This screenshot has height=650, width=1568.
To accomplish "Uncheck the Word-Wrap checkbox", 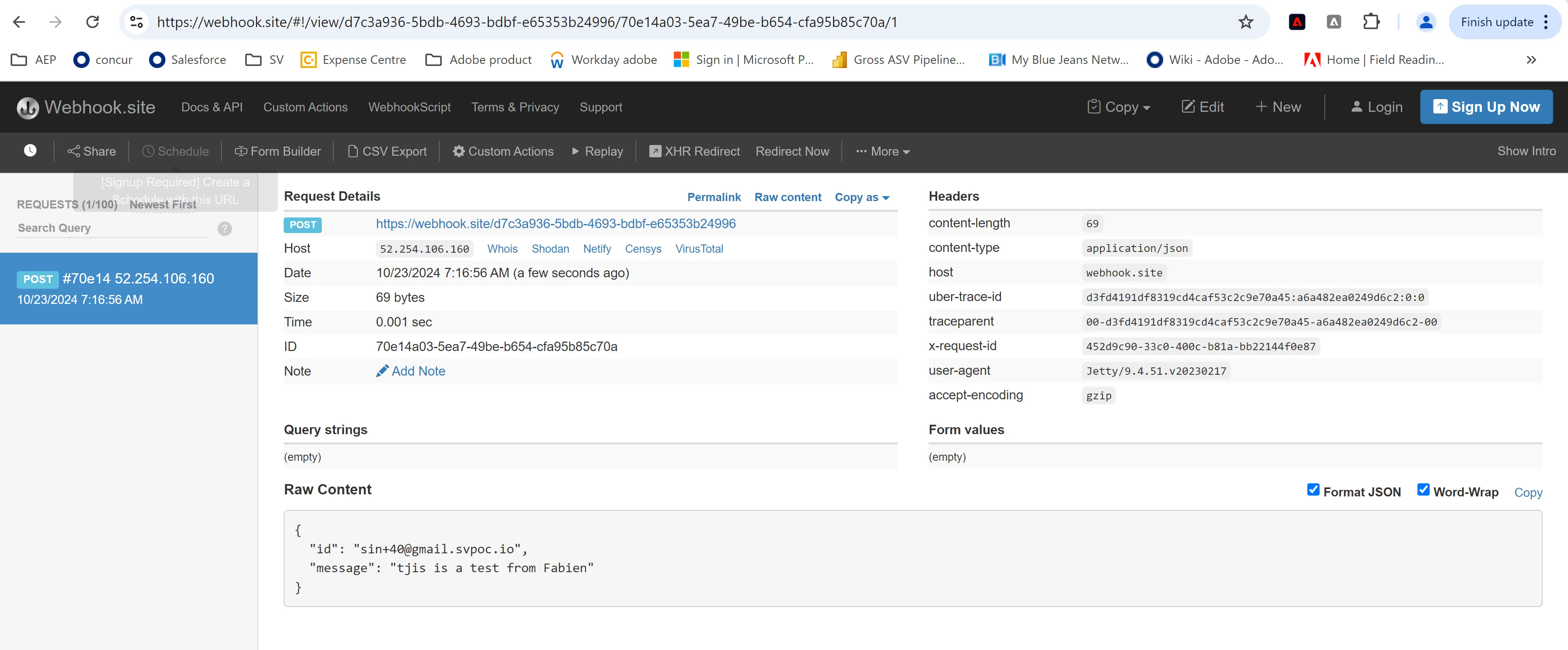I will tap(1423, 490).
